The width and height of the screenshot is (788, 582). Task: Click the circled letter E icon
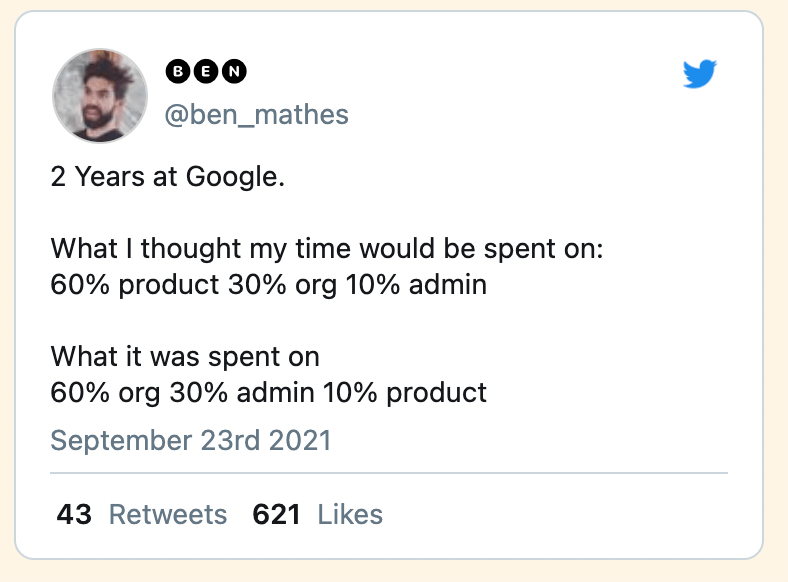click(206, 72)
